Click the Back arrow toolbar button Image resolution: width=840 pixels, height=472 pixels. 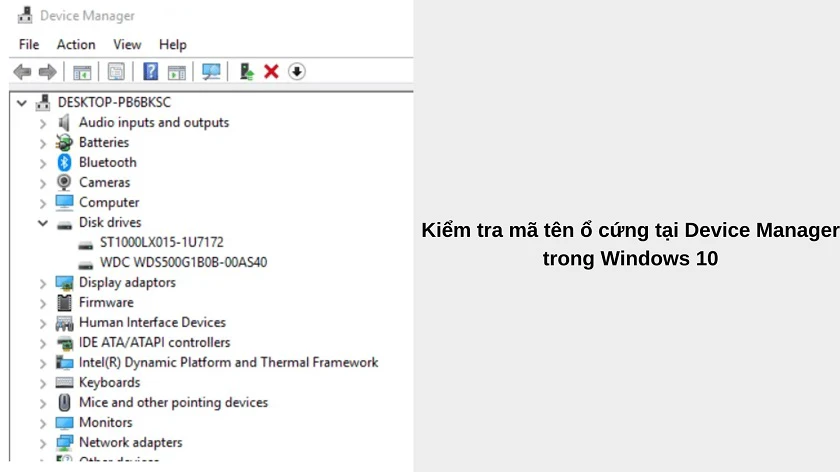click(22, 72)
